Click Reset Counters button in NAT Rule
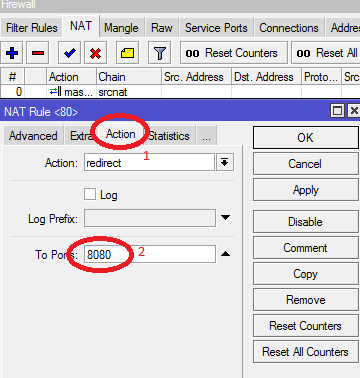 (306, 326)
